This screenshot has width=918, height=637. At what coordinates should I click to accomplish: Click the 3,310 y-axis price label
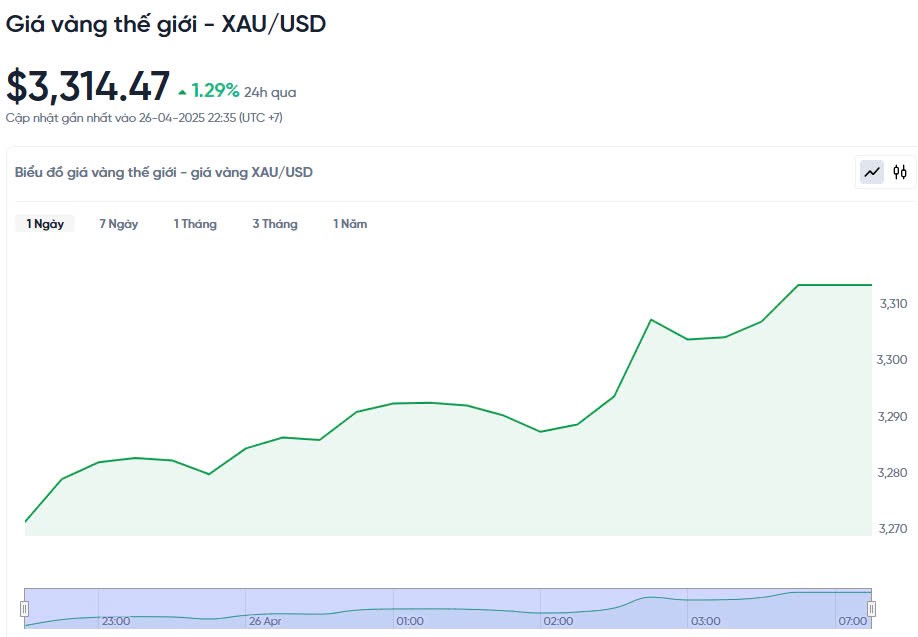pyautogui.click(x=893, y=304)
